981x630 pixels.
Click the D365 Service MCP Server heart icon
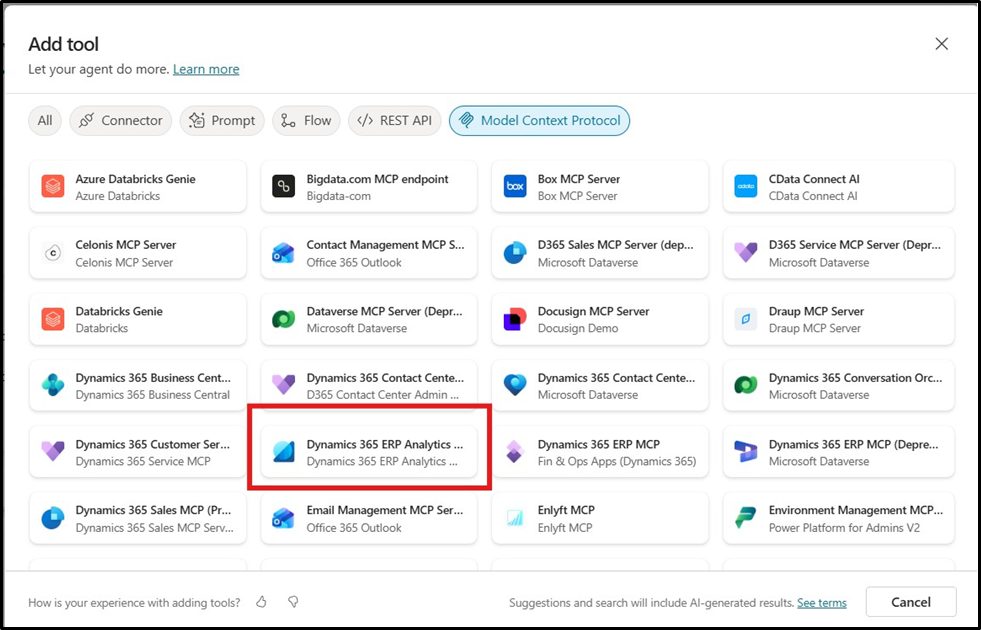pyautogui.click(x=746, y=253)
